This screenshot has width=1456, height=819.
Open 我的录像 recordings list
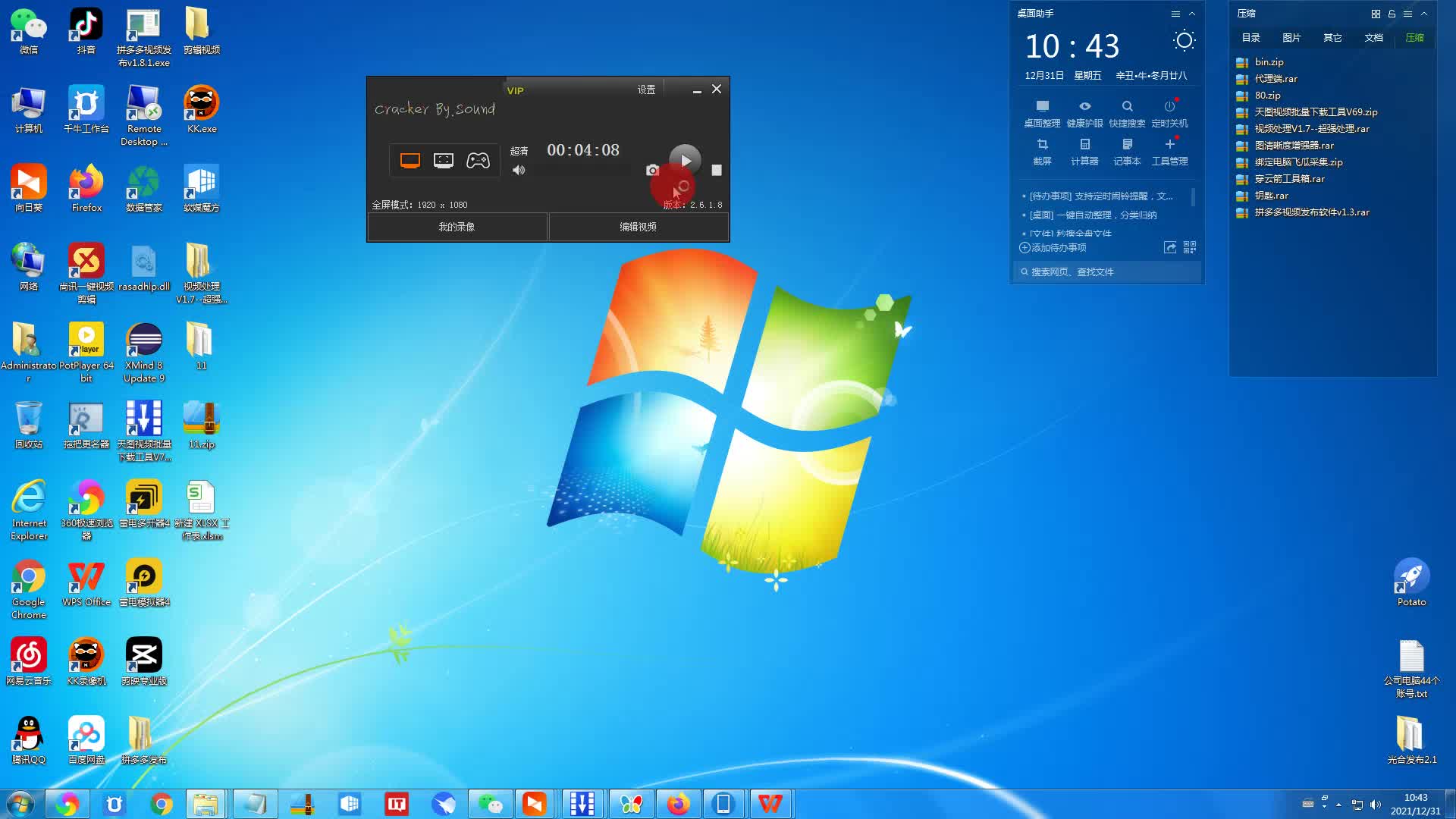click(x=457, y=227)
